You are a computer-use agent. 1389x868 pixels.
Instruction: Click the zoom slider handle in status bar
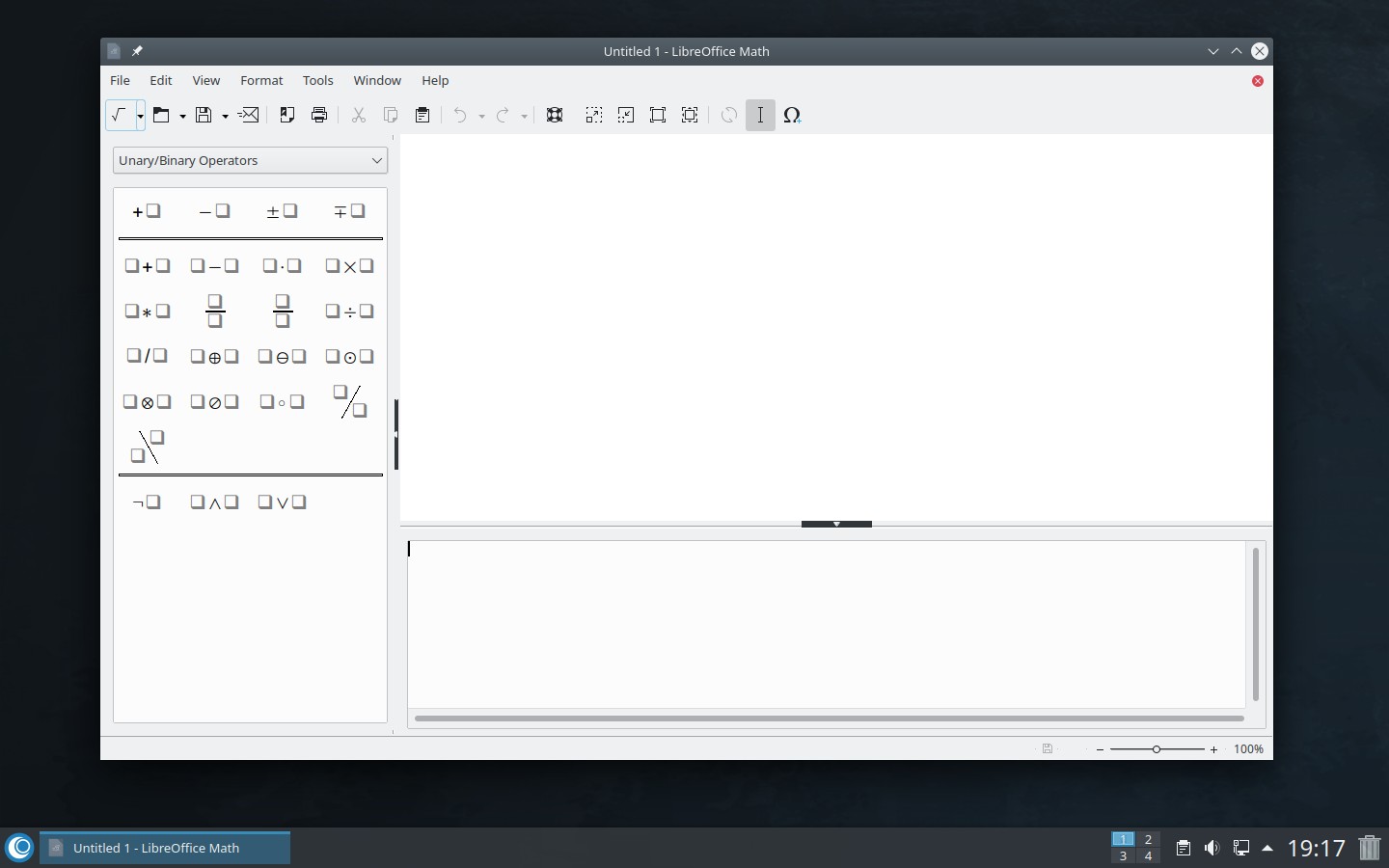coord(1156,749)
